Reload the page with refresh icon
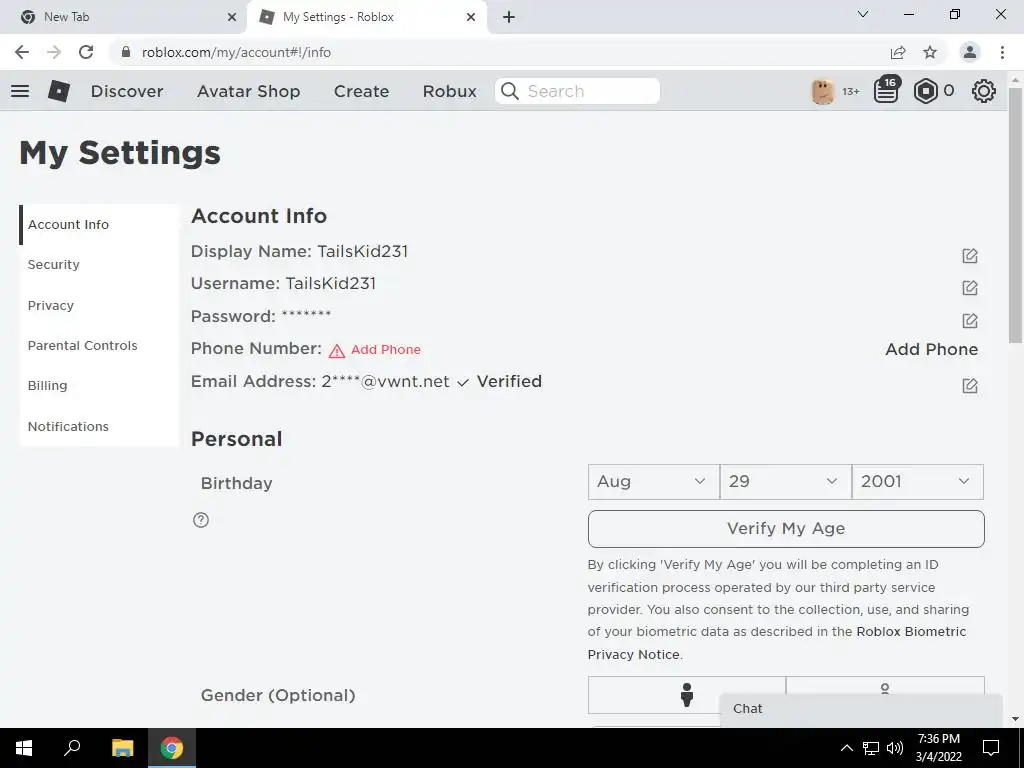Screen dimensions: 1024x768 point(86,52)
